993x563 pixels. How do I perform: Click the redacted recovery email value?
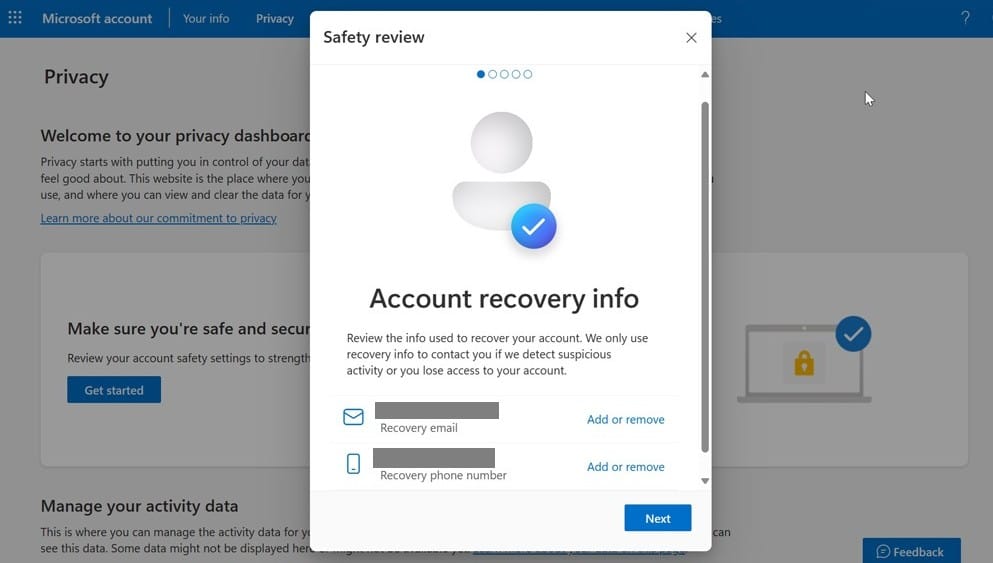pos(437,410)
